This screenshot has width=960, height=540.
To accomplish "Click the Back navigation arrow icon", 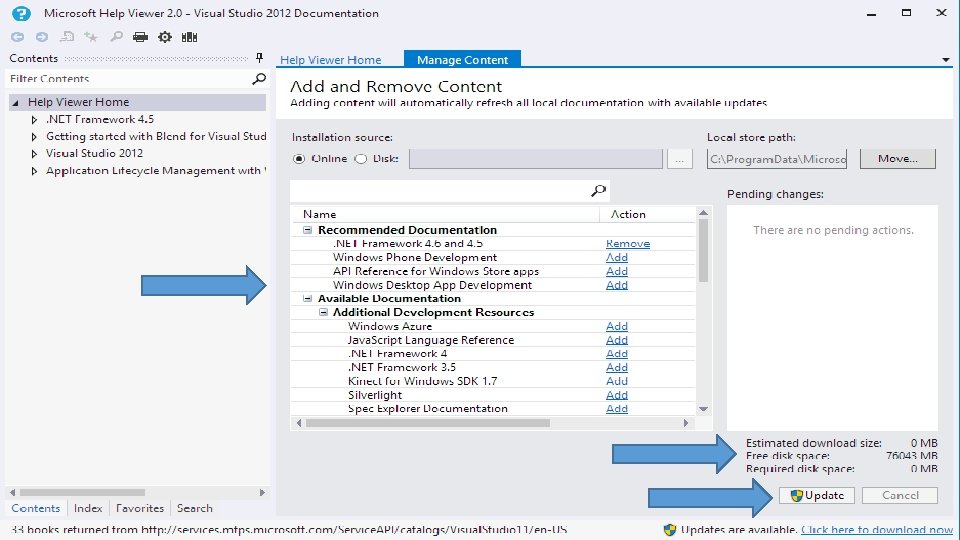I will 17,37.
